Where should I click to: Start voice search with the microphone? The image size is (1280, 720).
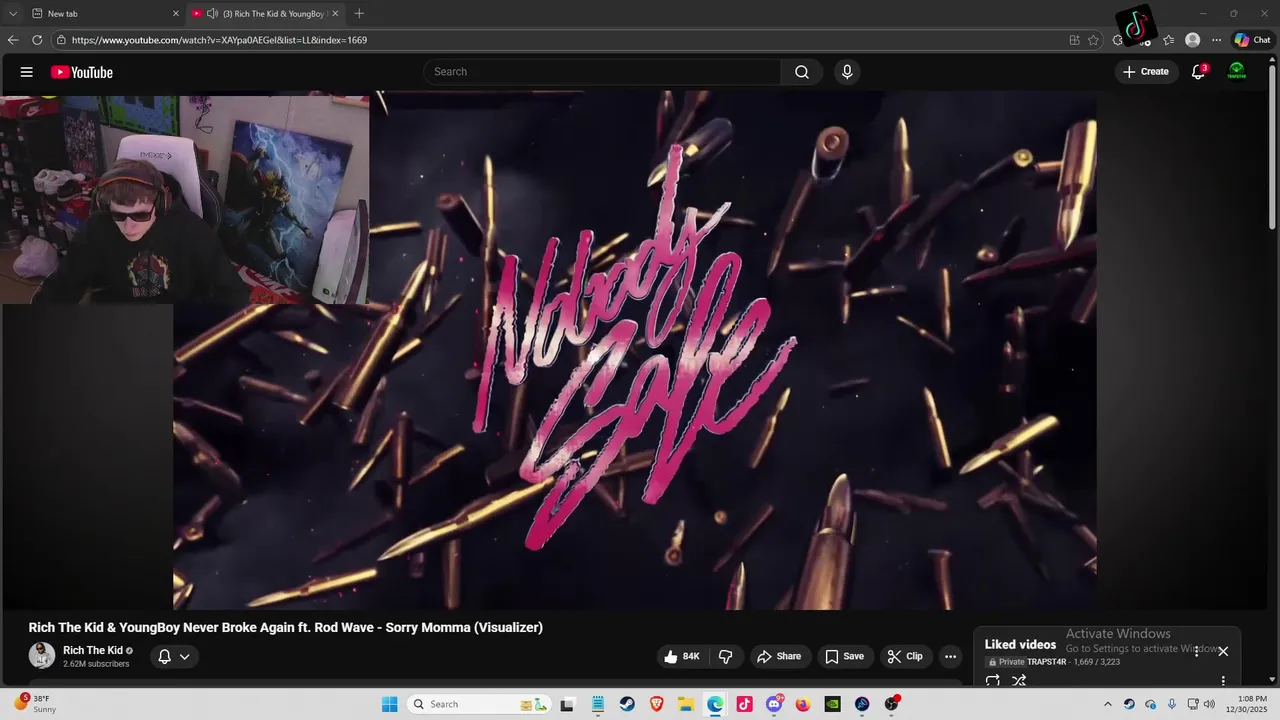(x=847, y=72)
